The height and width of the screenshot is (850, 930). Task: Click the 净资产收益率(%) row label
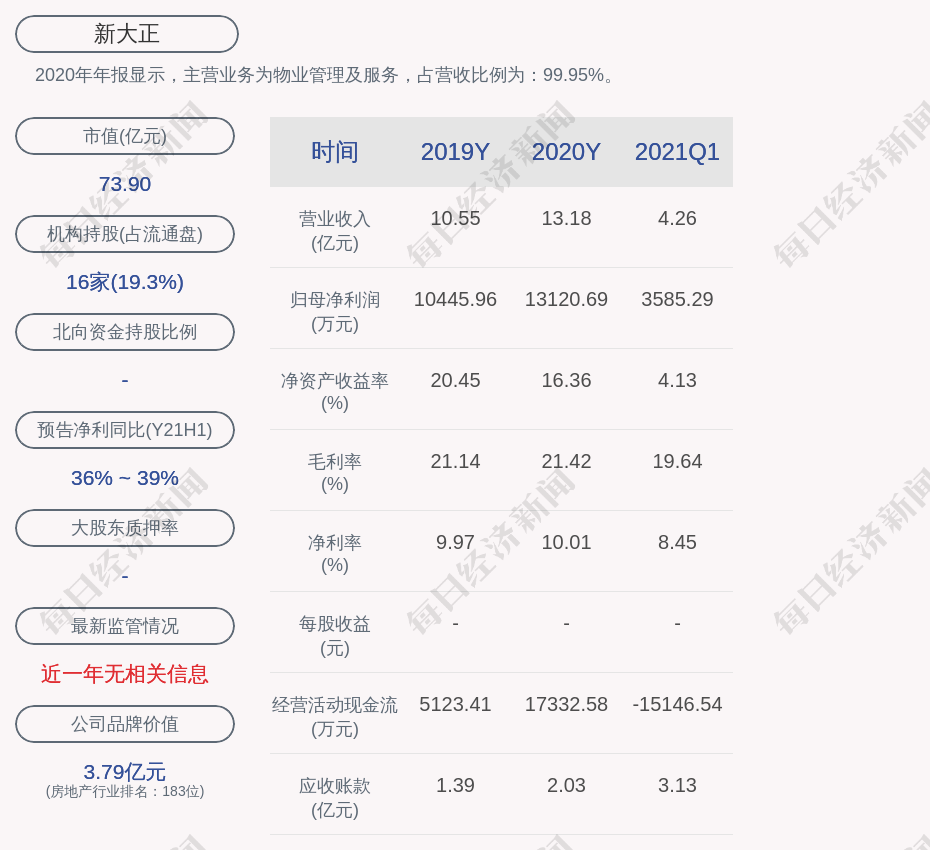coord(335,391)
